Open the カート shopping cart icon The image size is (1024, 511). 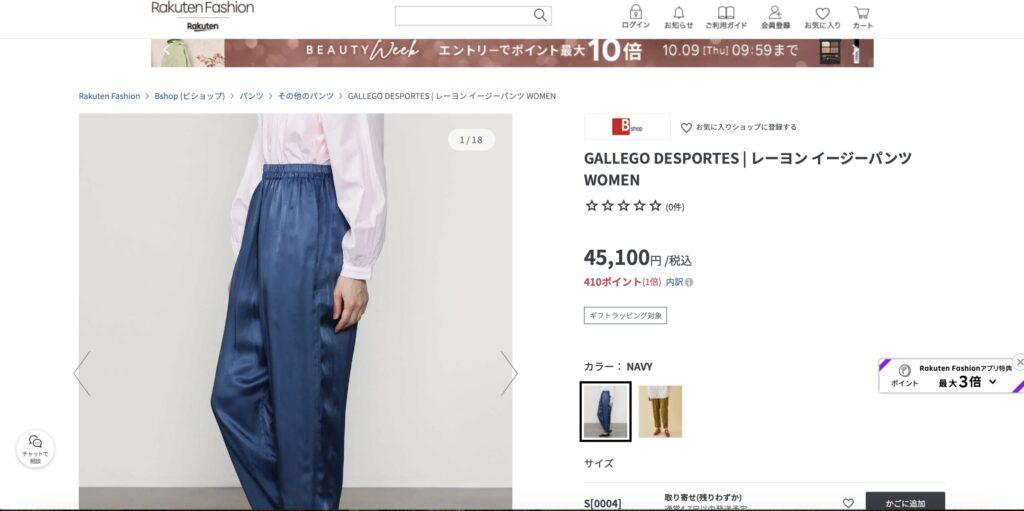coord(862,17)
